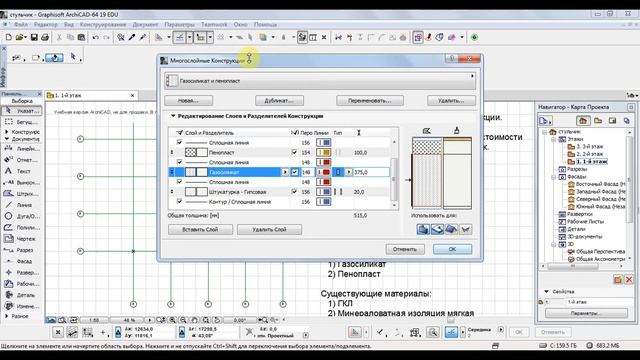Open Конструирование menu

pyautogui.click(x=103, y=24)
